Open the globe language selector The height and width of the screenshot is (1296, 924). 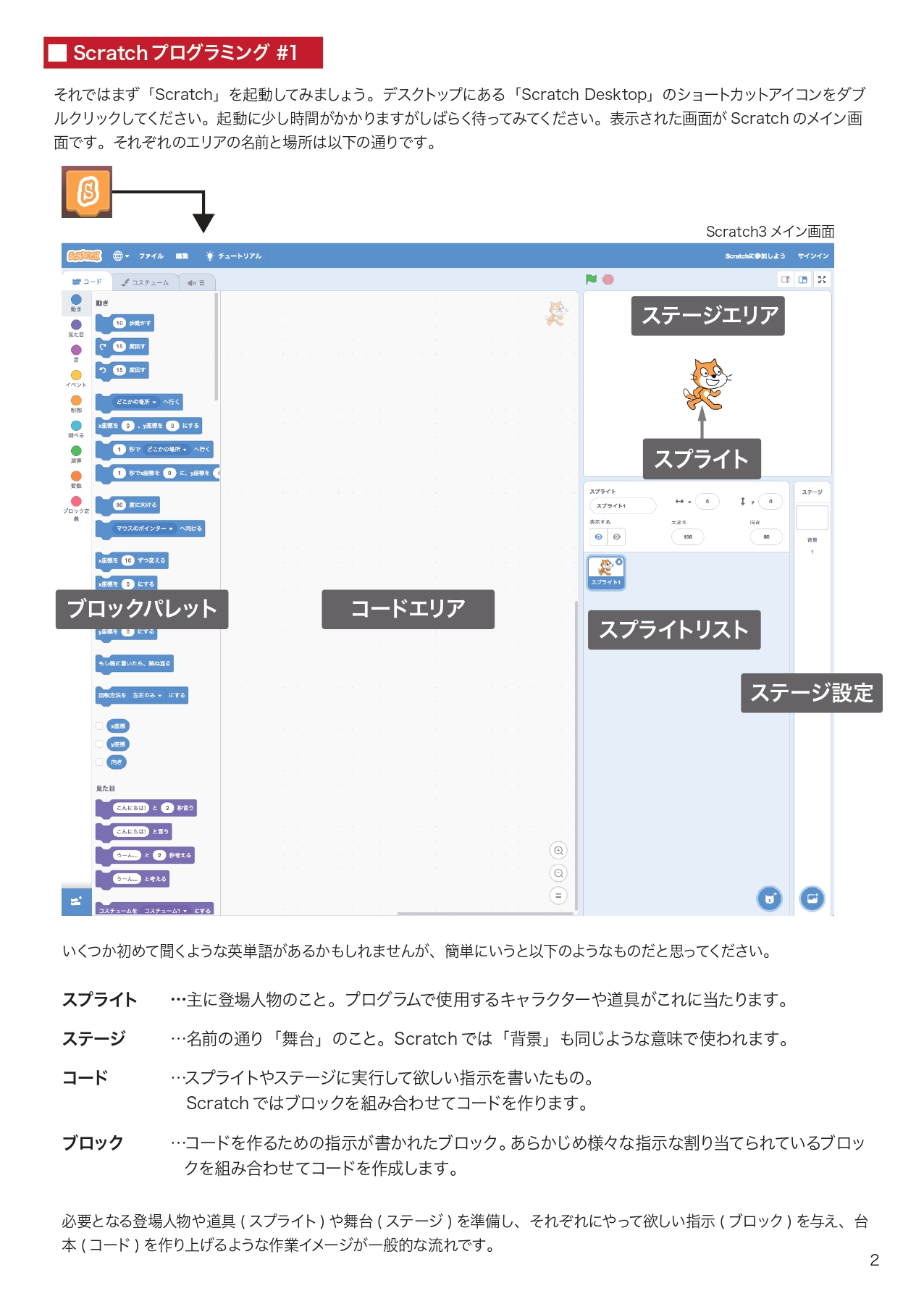pyautogui.click(x=120, y=256)
